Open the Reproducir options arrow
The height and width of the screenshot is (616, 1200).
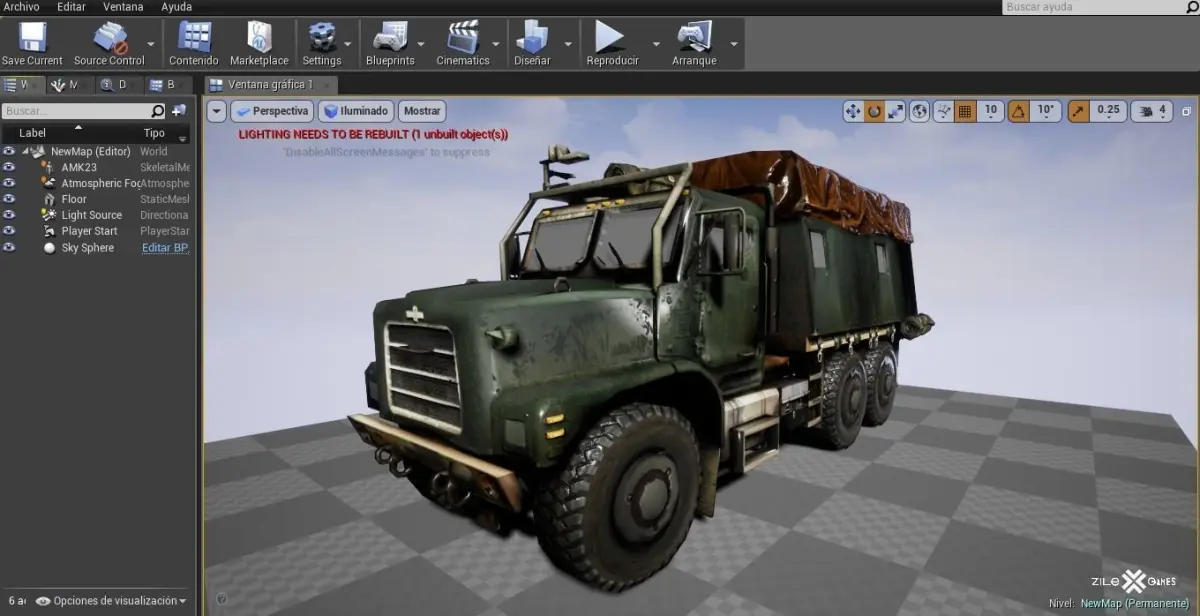(657, 44)
